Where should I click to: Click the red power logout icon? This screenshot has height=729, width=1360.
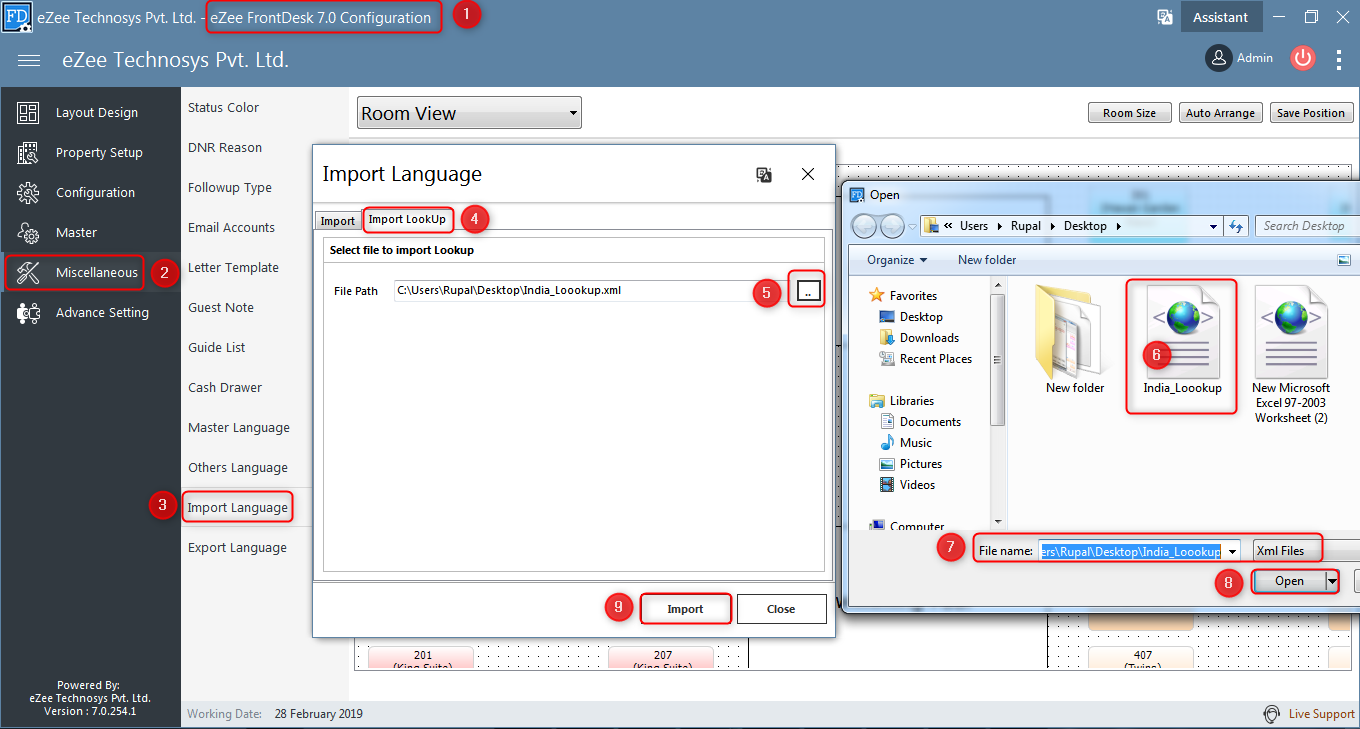1302,58
